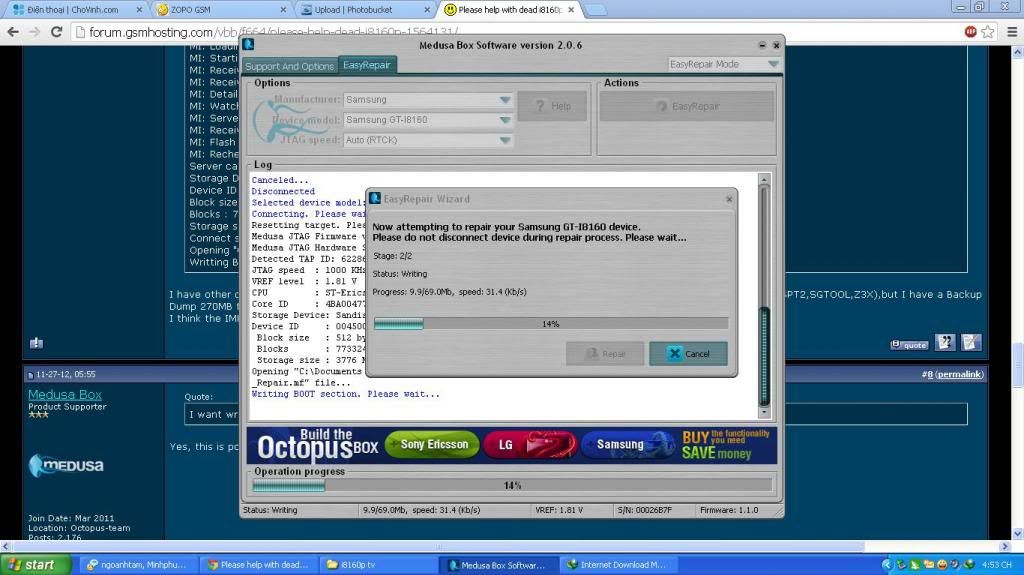Expand the Manufacturer dropdown showing Samsung

428,99
